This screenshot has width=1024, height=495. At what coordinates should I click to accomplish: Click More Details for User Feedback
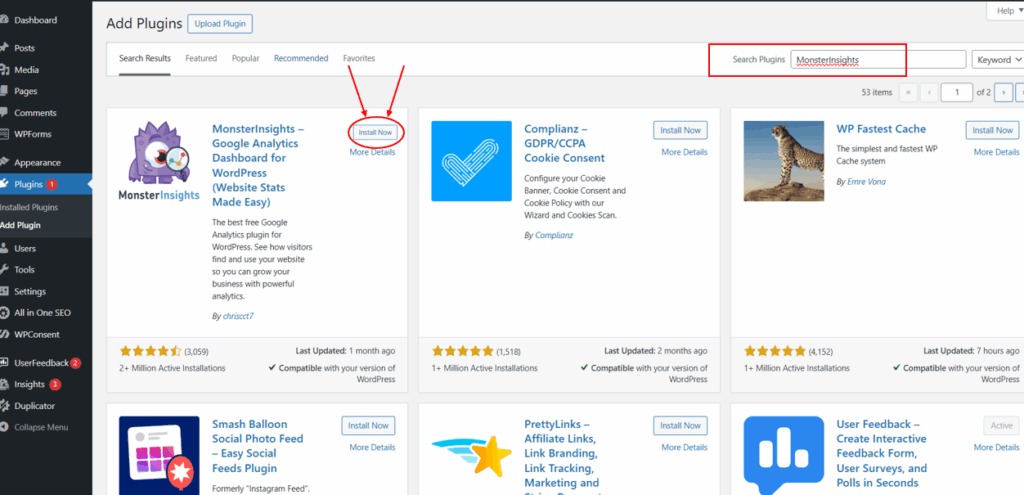pyautogui.click(x=997, y=447)
